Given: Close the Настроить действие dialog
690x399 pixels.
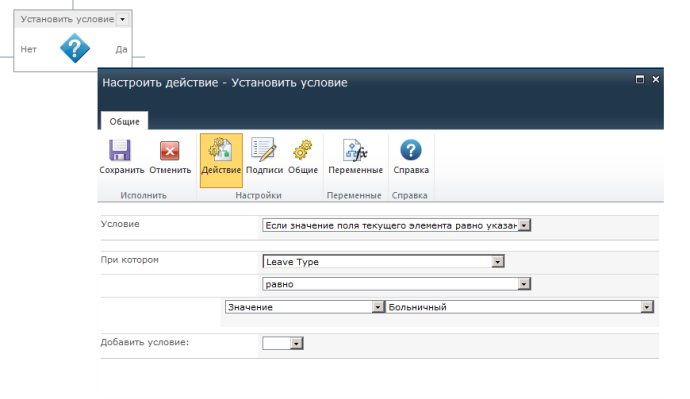Looking at the screenshot, I should pos(656,79).
